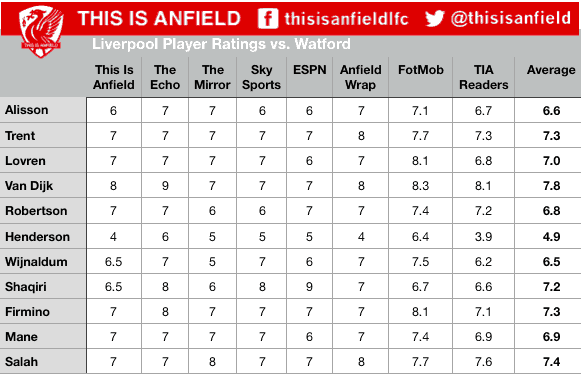Open the @thisisanfield Twitter handle
The width and height of the screenshot is (581, 375).
click(511, 18)
